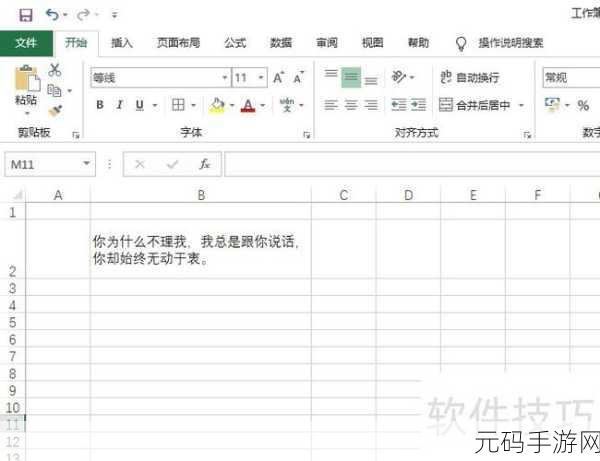Toggle 自动换行 wrap text
The image size is (600, 461).
(x=470, y=78)
